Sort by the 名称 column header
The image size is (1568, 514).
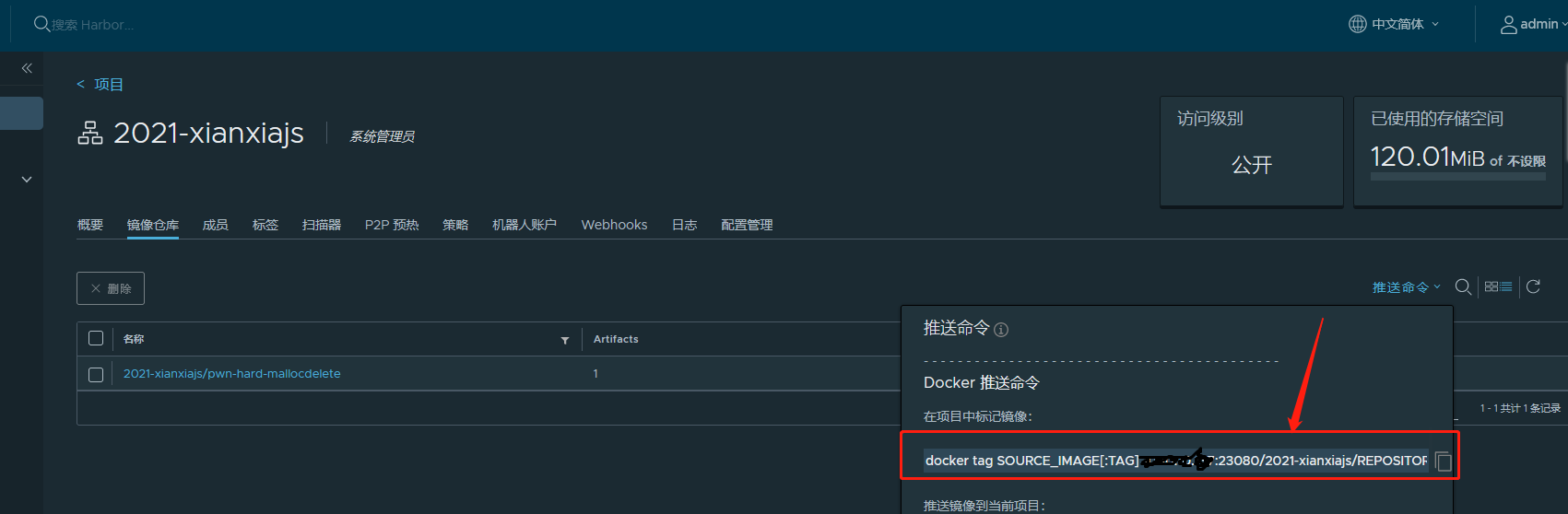click(x=134, y=339)
